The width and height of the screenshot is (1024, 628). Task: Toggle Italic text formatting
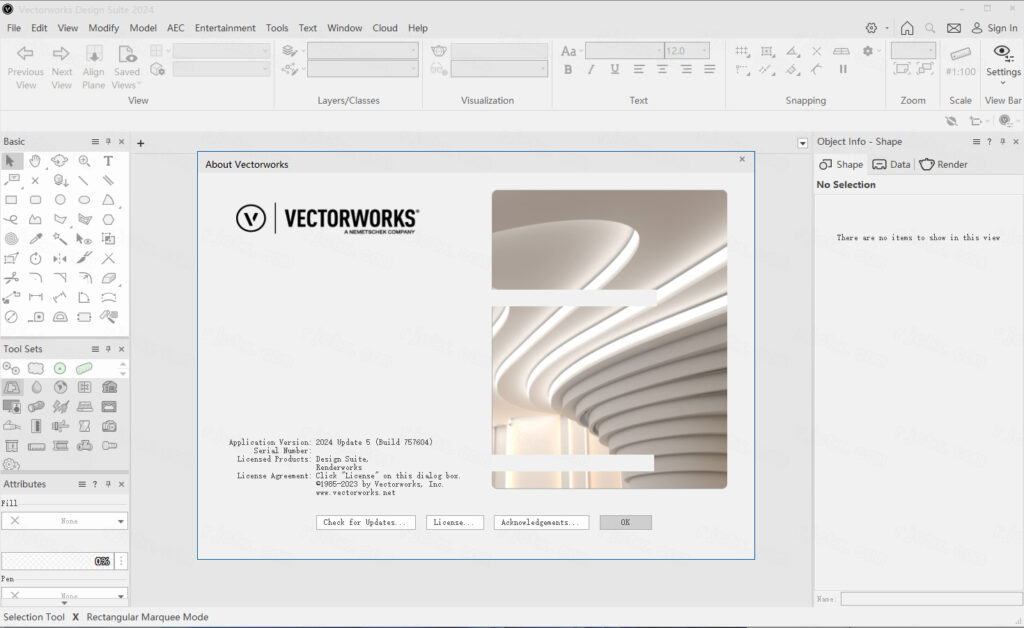click(x=591, y=70)
